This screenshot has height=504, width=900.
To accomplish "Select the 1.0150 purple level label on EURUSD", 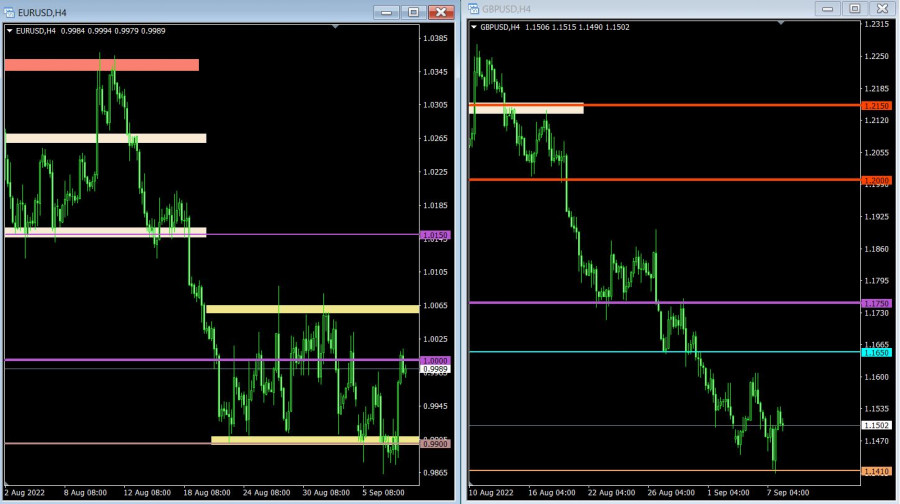I will tap(436, 235).
